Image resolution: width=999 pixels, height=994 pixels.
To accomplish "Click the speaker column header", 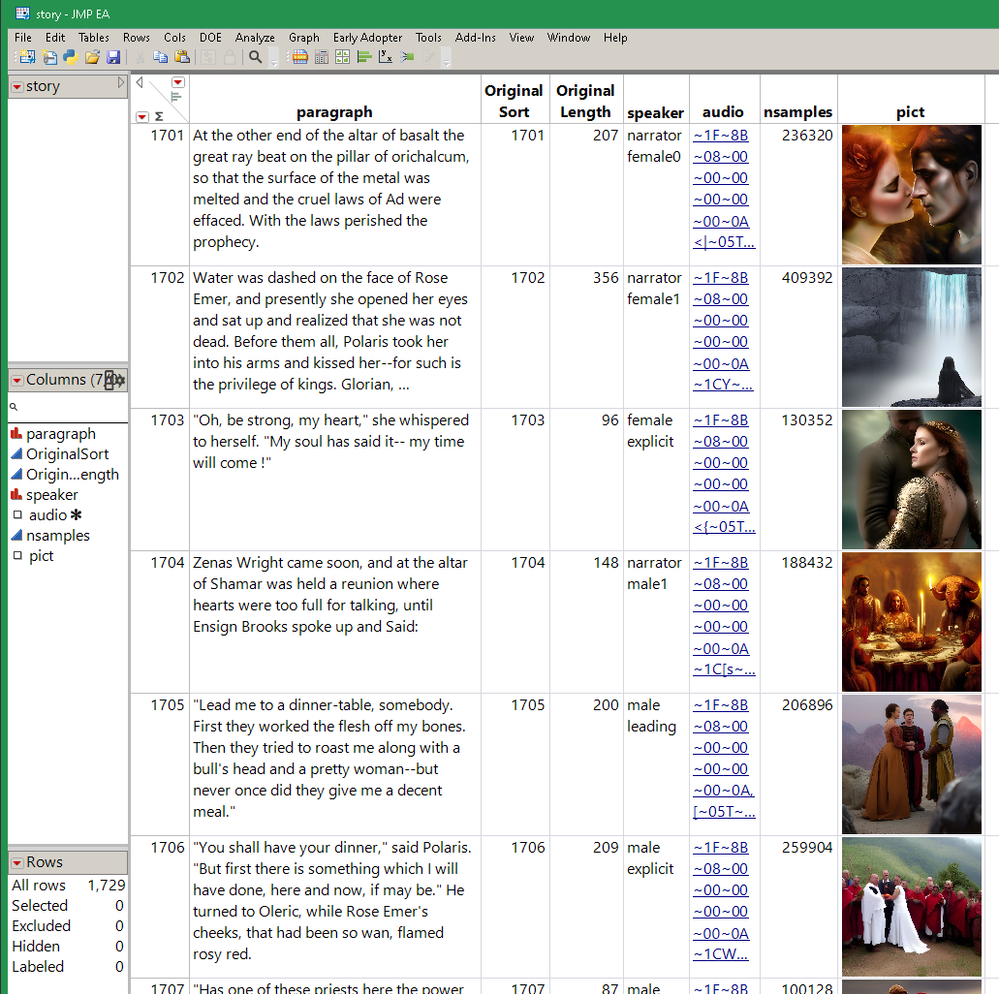I will [655, 112].
